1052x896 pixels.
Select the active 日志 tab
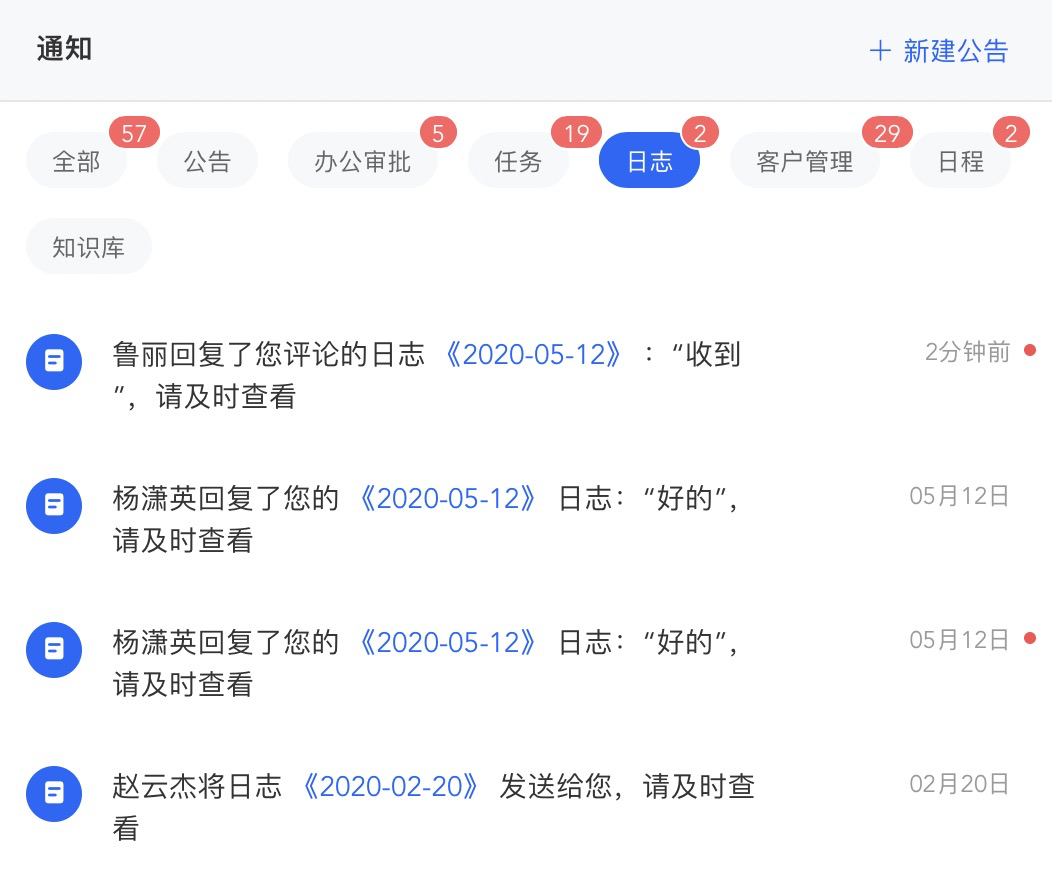coord(649,161)
